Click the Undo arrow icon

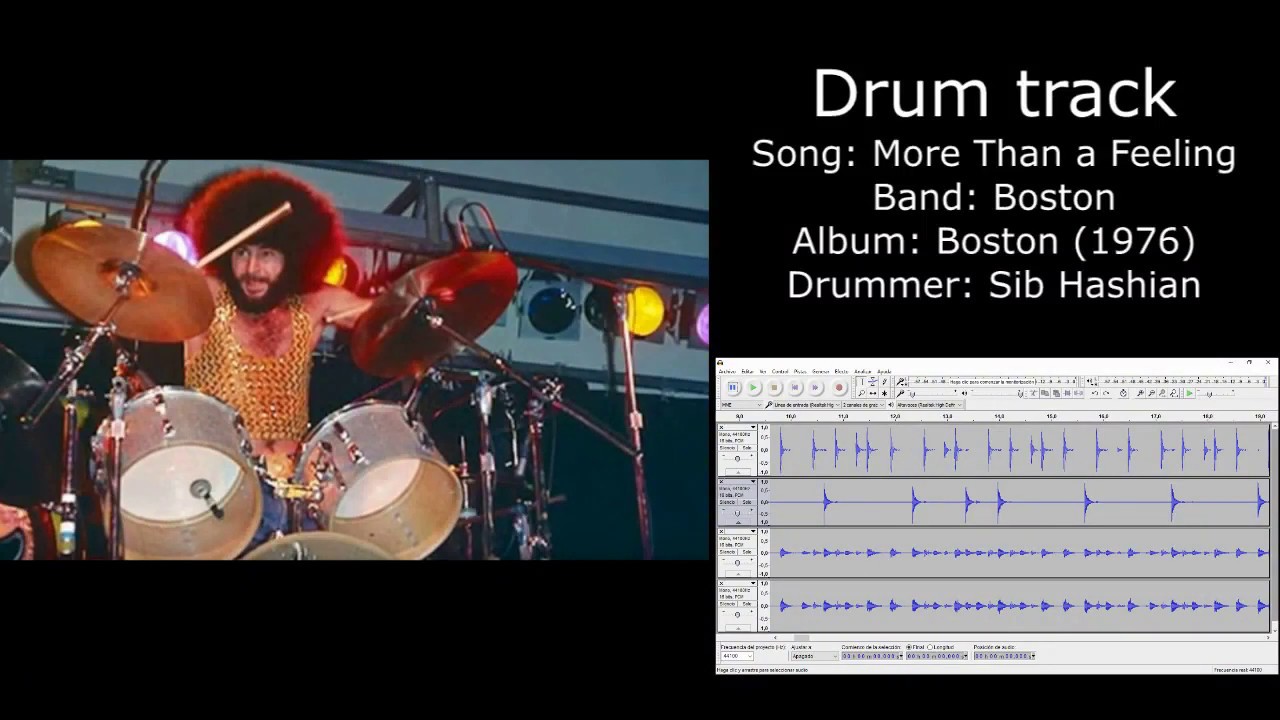pyautogui.click(x=1095, y=393)
